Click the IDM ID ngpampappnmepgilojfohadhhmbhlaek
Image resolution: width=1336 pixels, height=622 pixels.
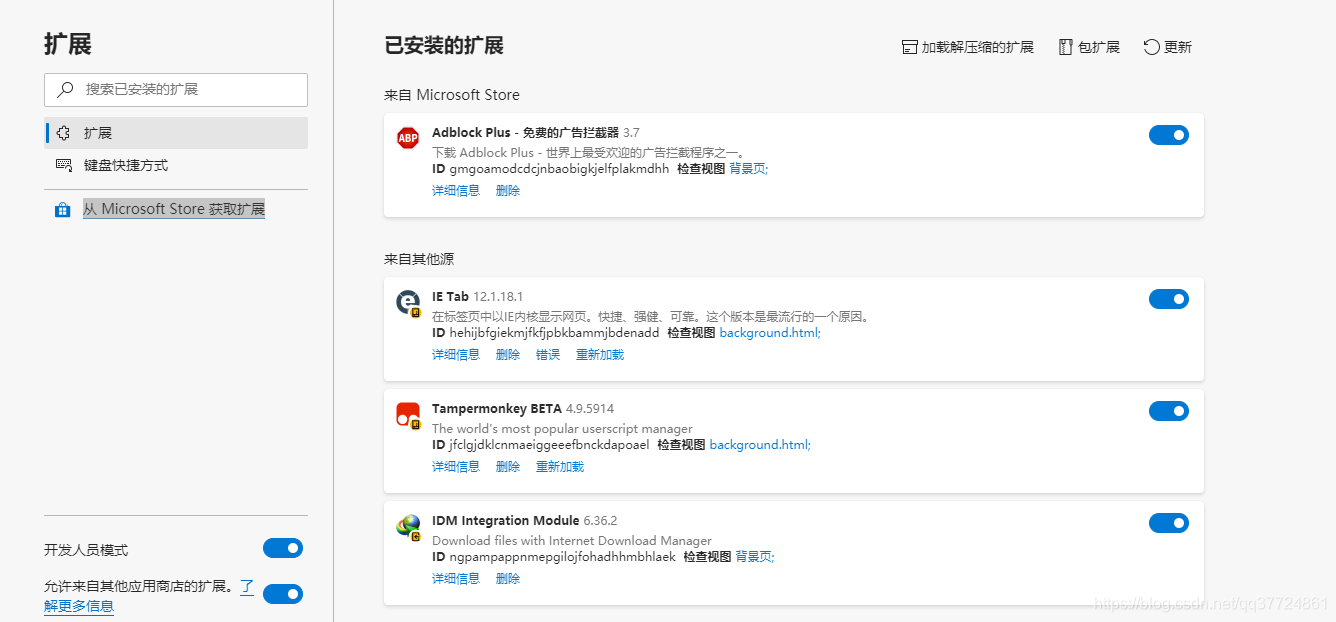point(562,557)
